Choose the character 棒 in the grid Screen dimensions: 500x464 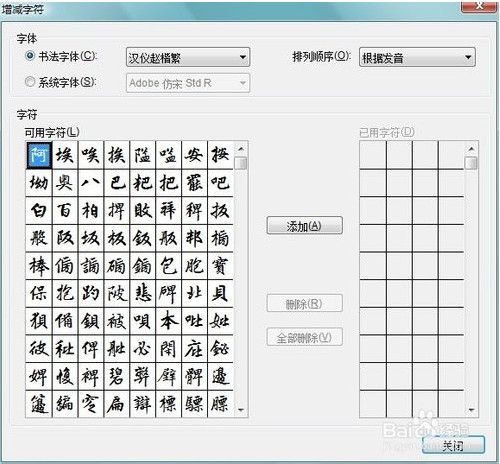[39, 266]
